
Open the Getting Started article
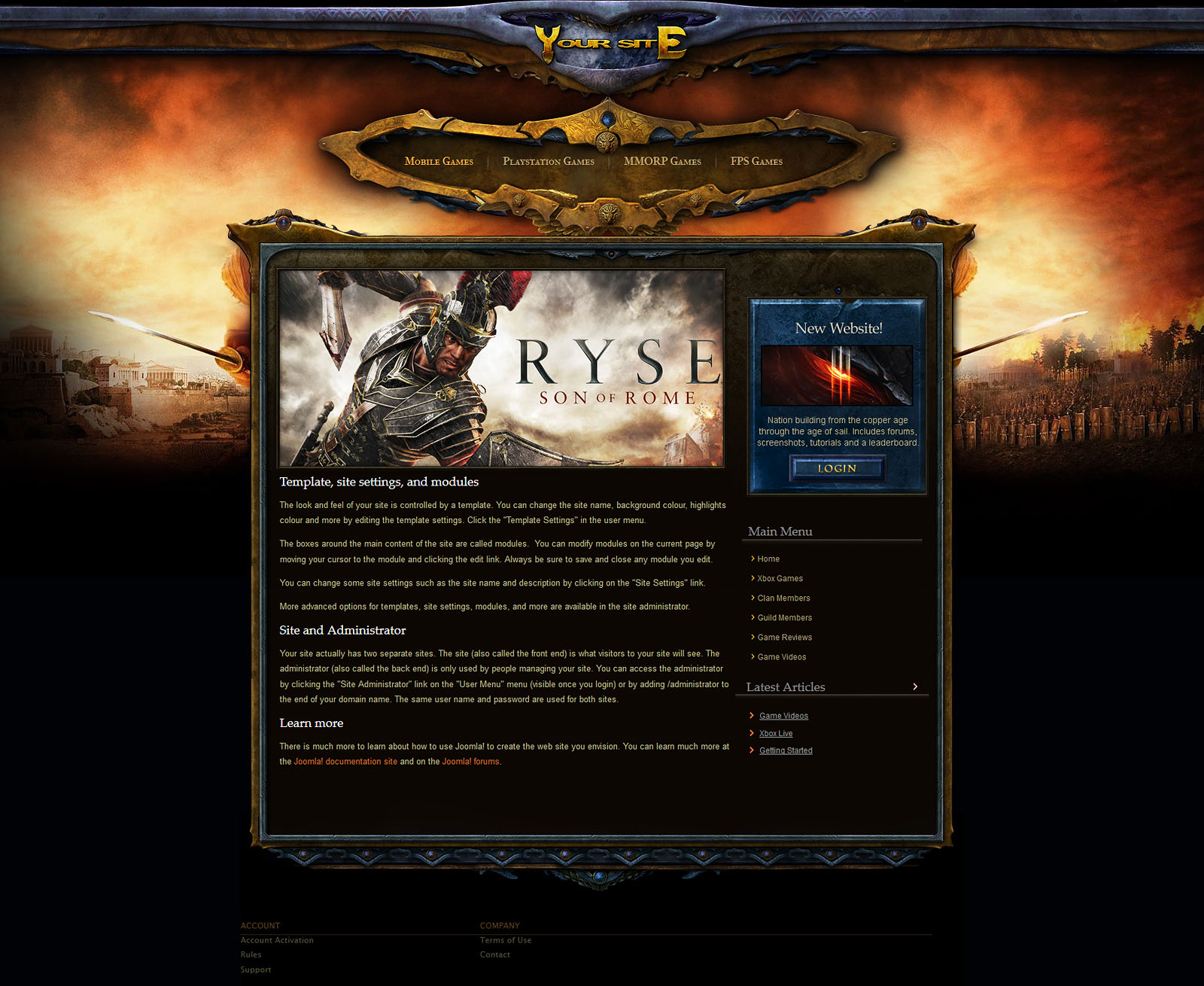786,750
